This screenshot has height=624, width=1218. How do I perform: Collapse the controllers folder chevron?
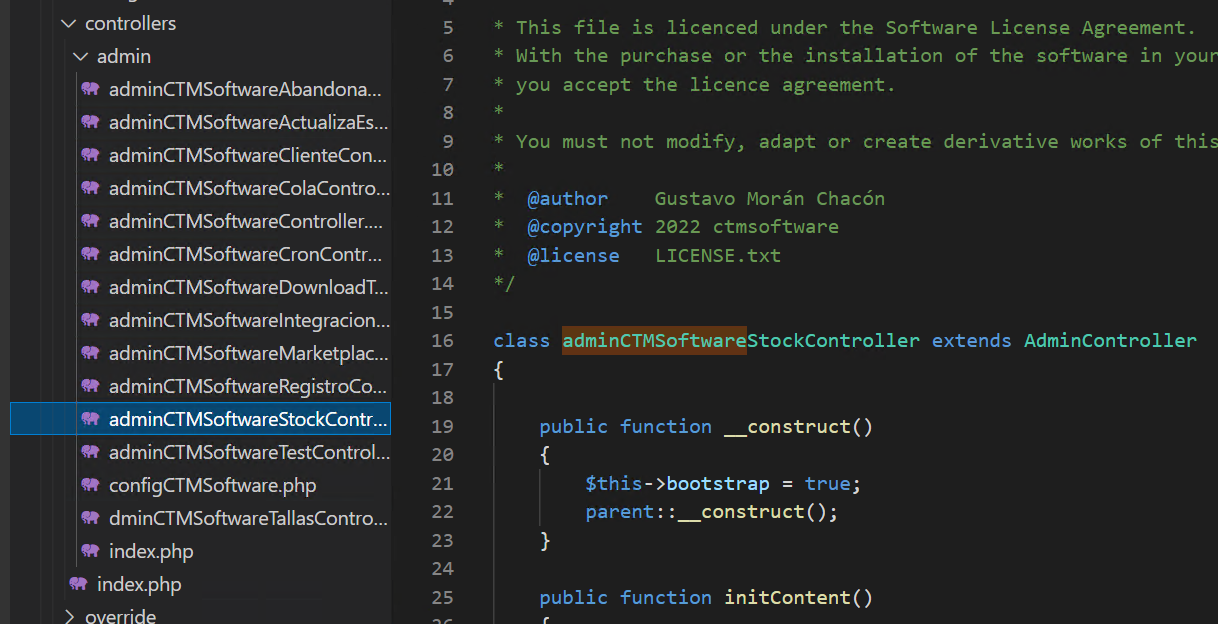click(x=68, y=23)
